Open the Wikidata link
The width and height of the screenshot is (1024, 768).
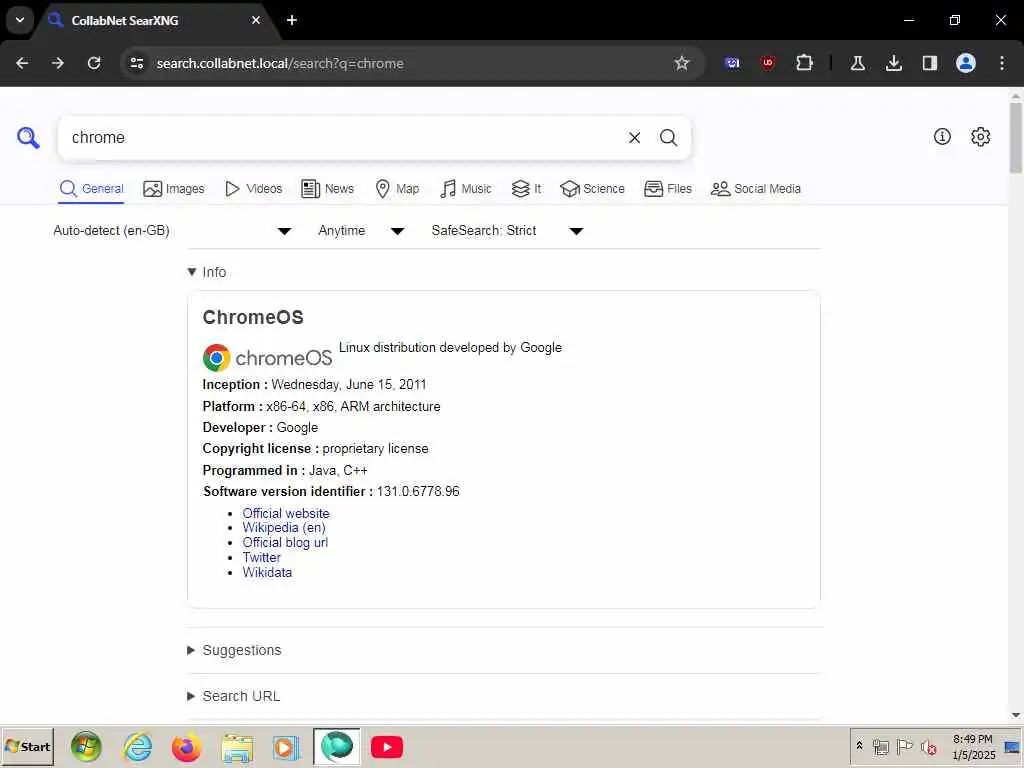tap(268, 573)
